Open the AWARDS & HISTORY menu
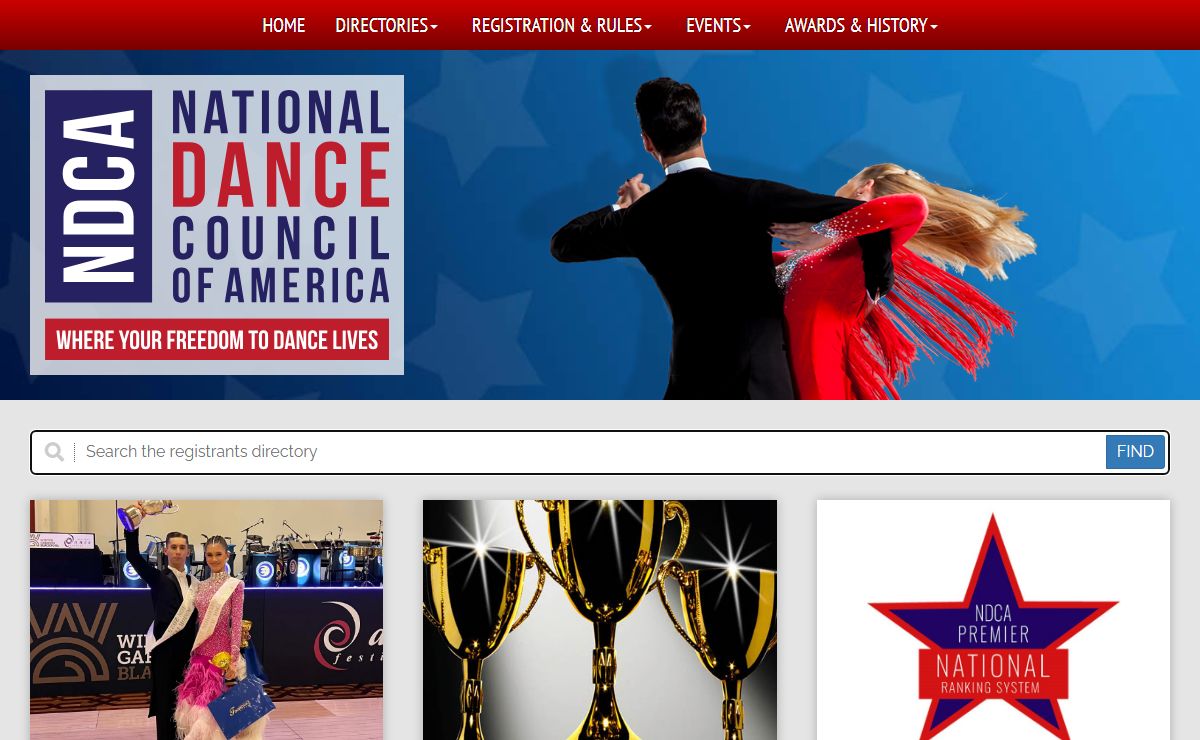1200x740 pixels. coord(861,25)
